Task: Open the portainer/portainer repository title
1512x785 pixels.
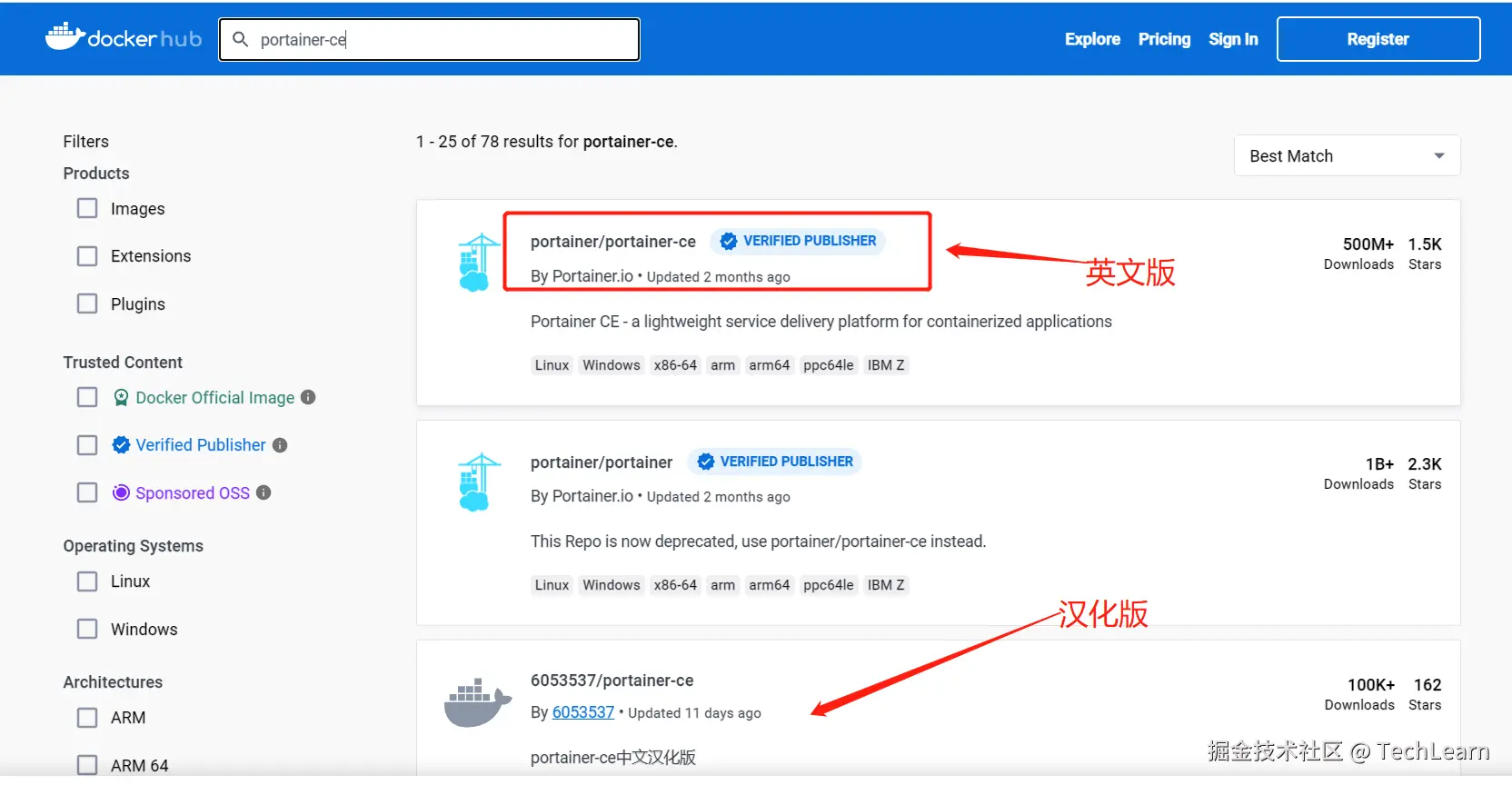Action: click(x=602, y=462)
